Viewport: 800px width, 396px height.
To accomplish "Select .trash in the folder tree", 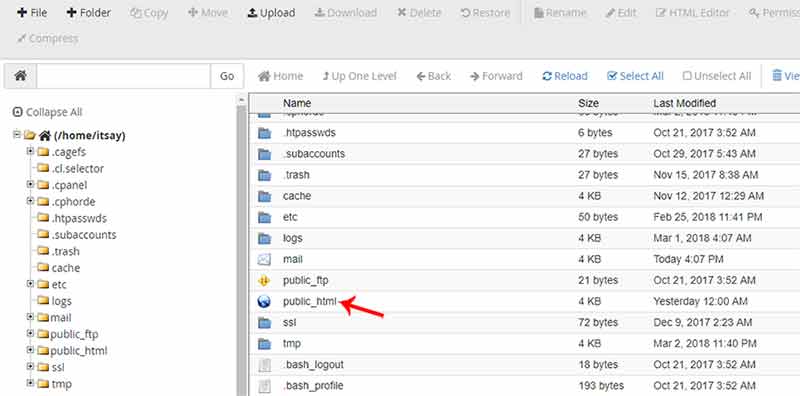I will click(65, 251).
